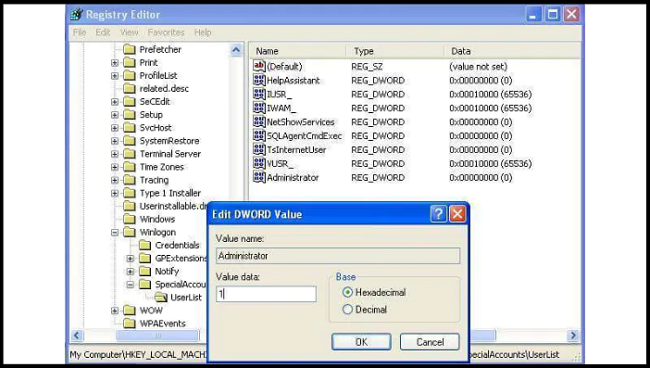Collapse the Winlogon key

click(x=115, y=232)
